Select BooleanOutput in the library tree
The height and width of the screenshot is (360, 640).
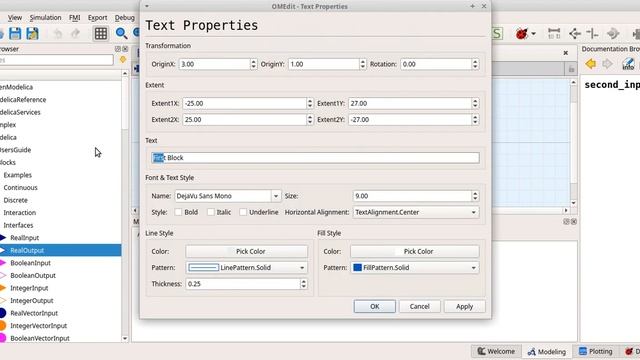[x=33, y=276]
